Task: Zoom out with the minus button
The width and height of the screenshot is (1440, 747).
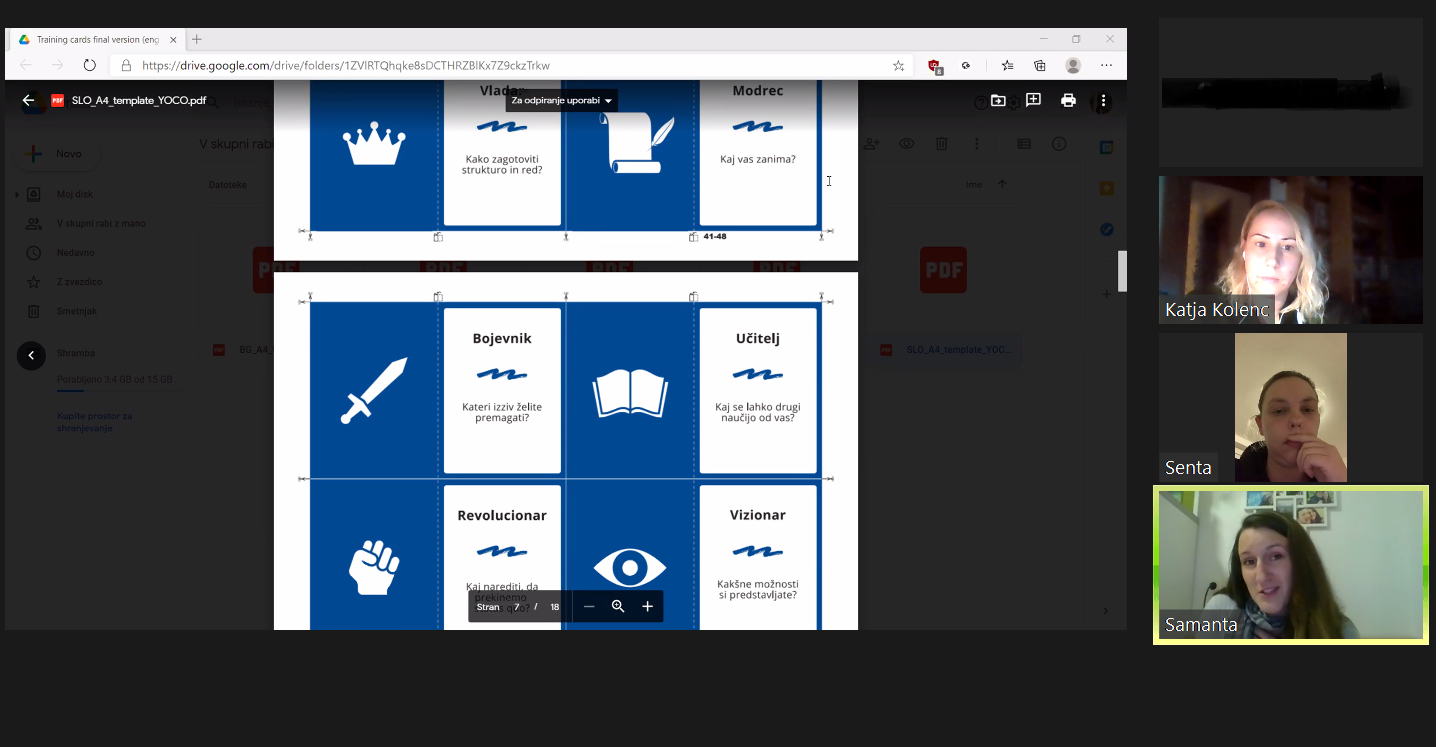Action: point(589,606)
